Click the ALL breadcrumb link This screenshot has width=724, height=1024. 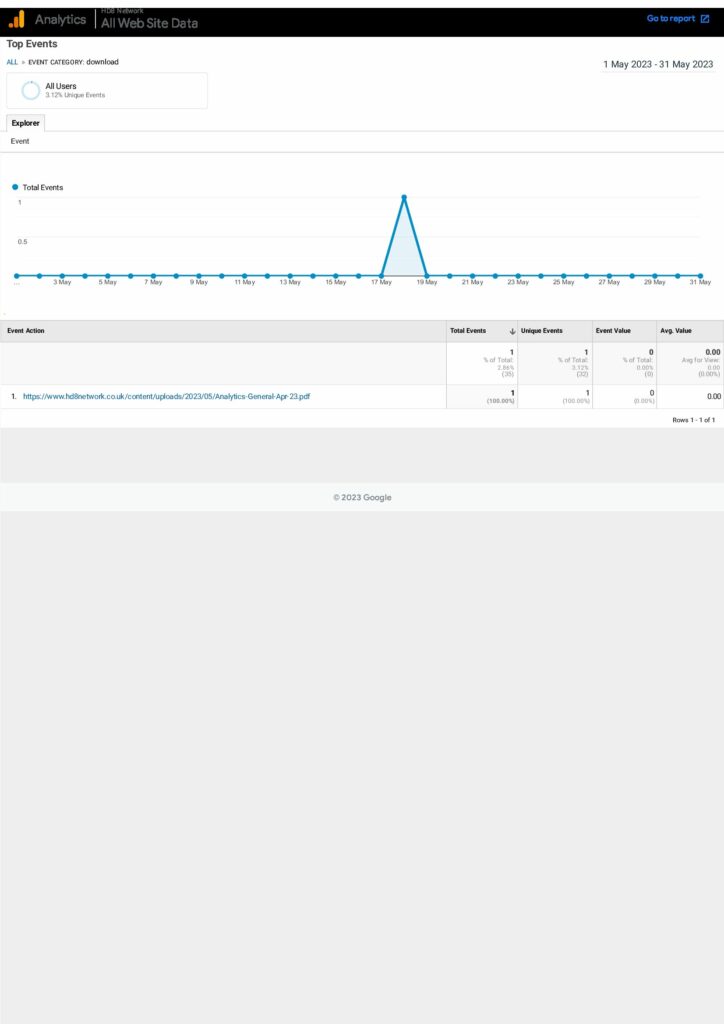[x=12, y=62]
